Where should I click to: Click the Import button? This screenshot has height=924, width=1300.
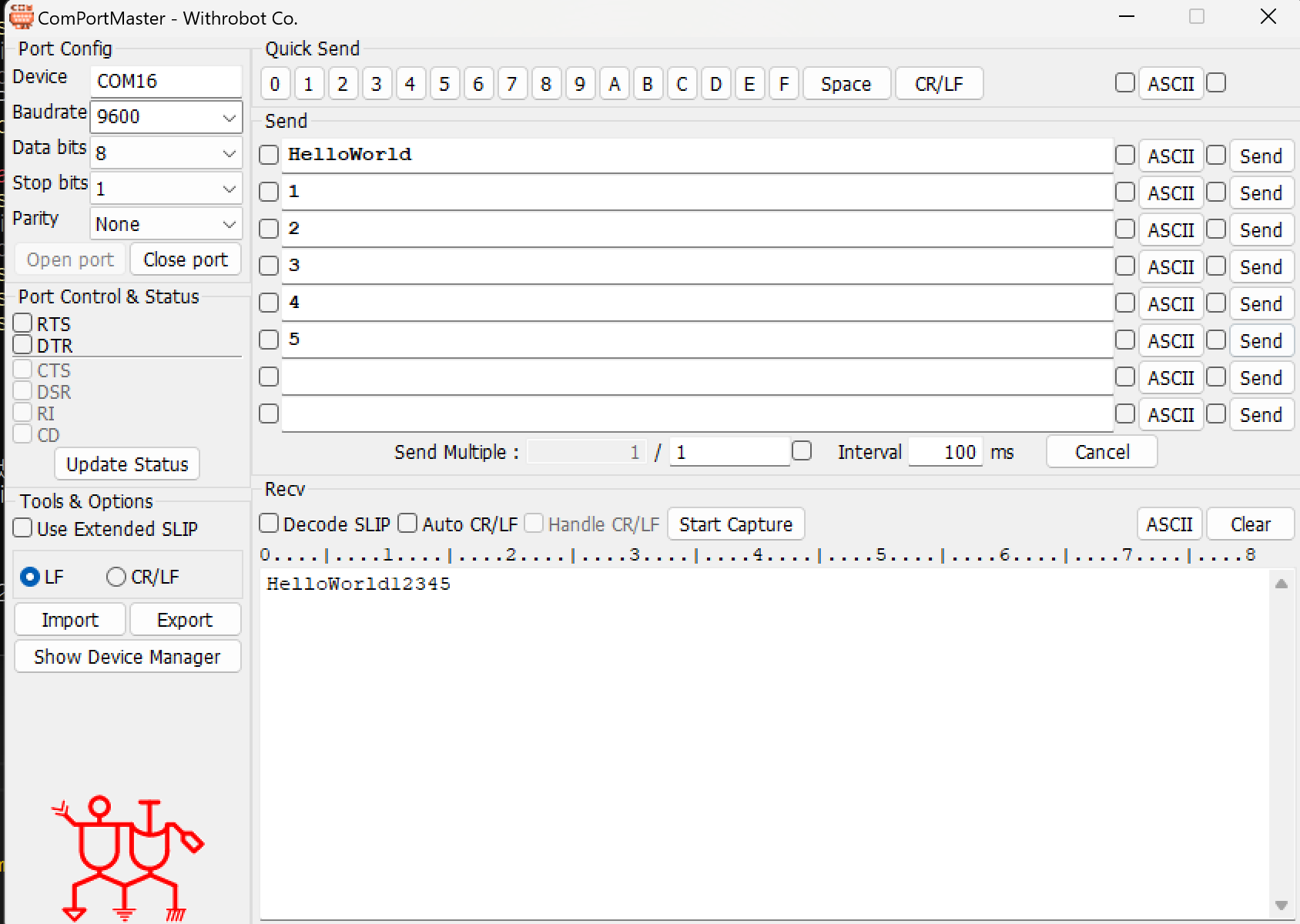70,620
